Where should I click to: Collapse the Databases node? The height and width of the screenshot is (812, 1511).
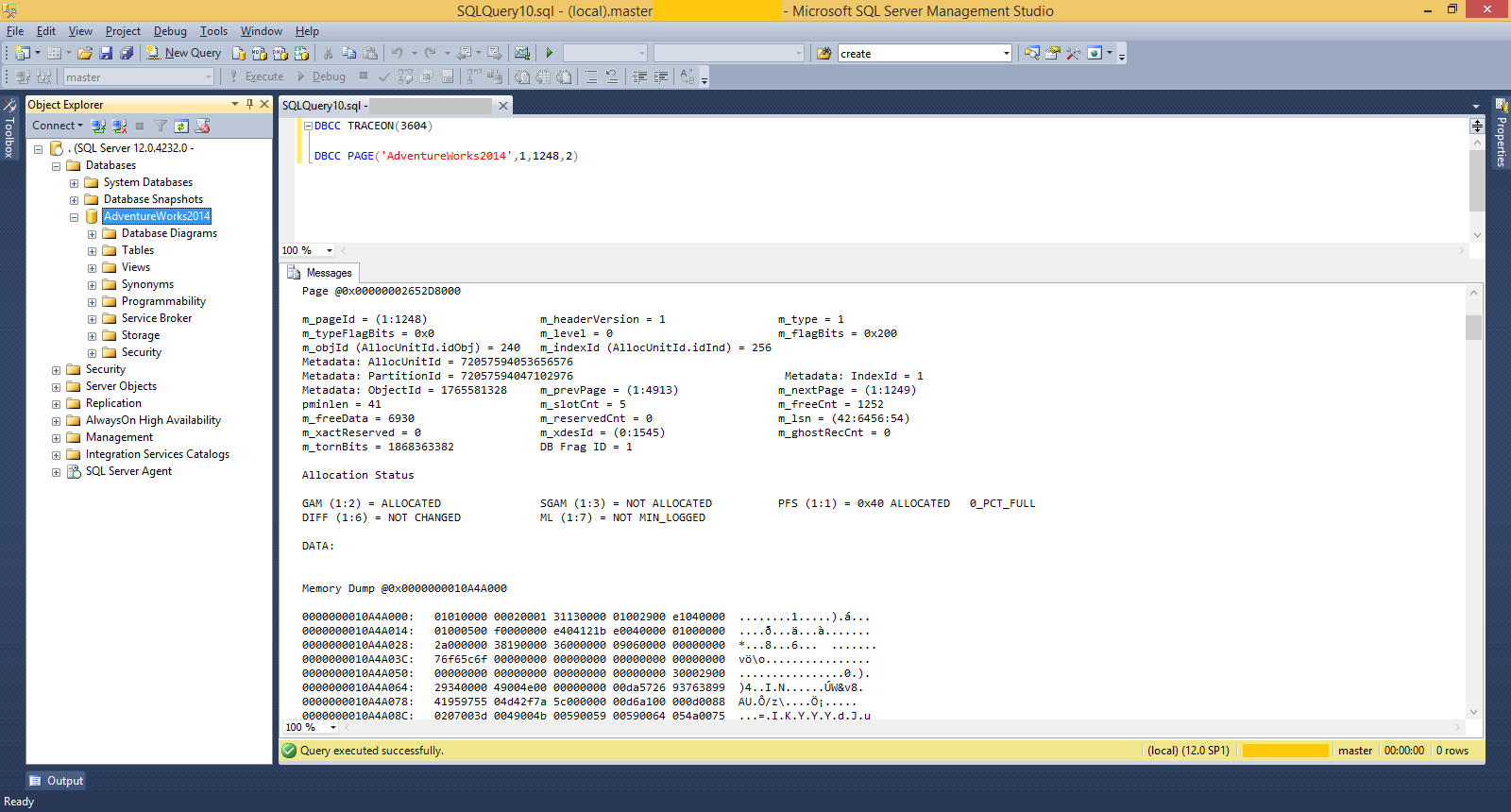(56, 166)
